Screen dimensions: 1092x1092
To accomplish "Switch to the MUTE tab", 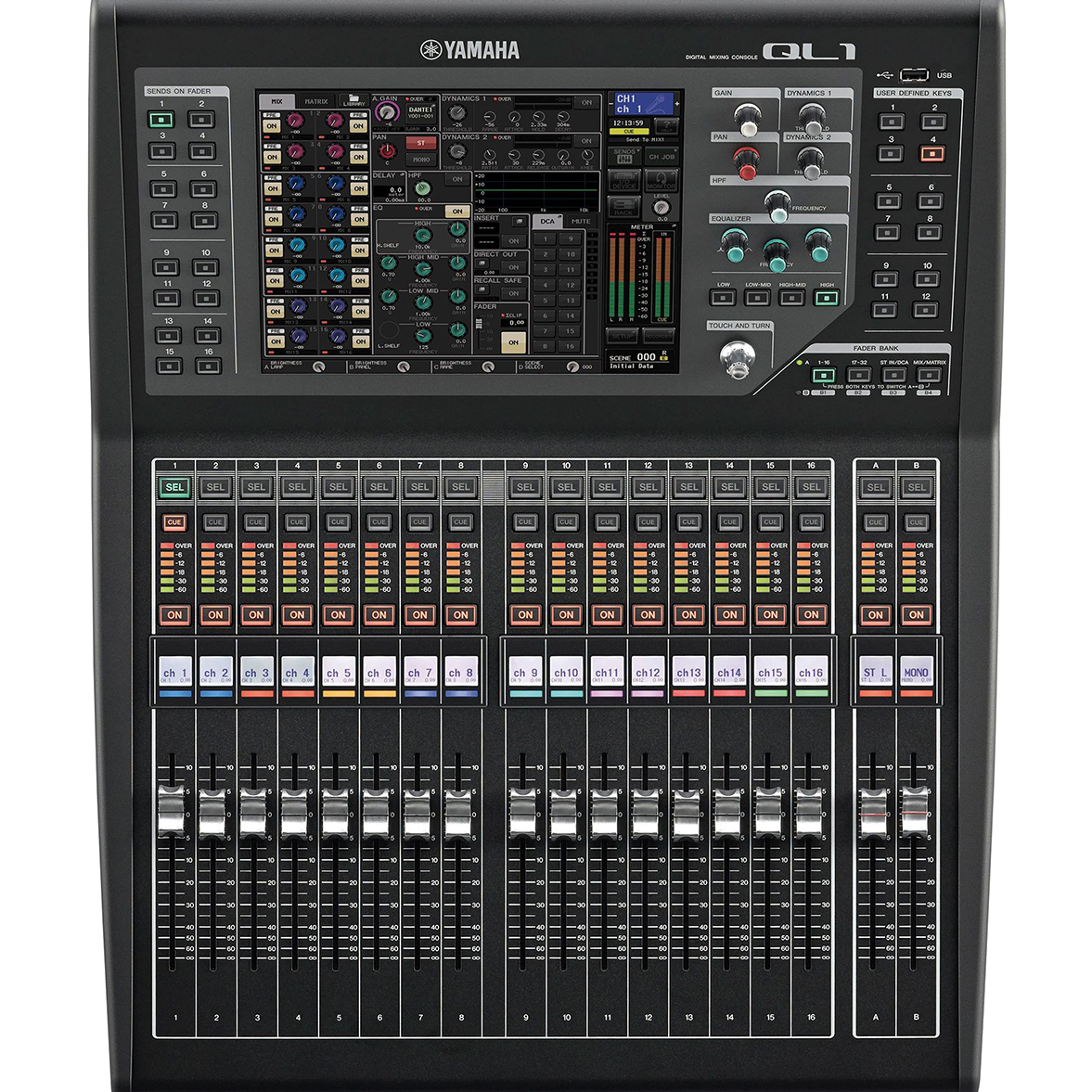I will point(581,222).
